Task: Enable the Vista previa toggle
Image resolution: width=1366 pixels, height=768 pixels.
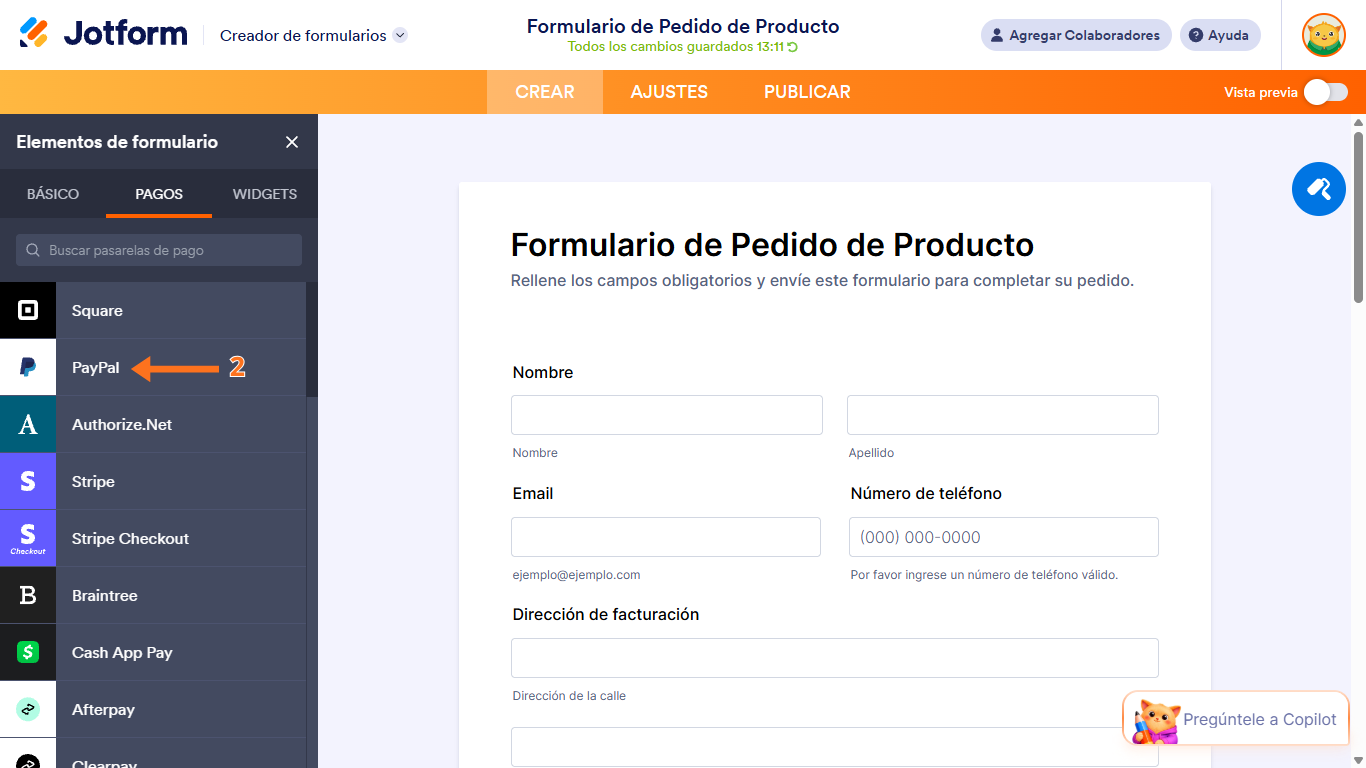Action: (1325, 91)
